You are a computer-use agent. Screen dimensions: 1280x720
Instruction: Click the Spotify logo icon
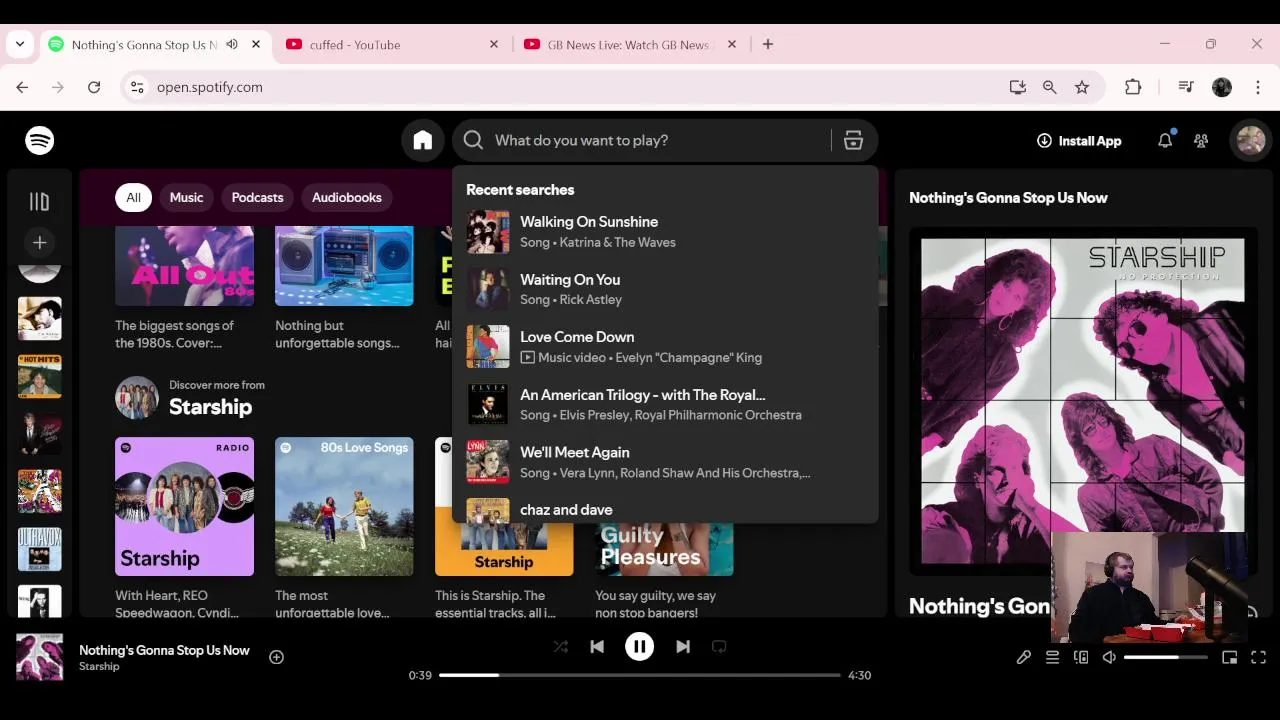click(40, 141)
